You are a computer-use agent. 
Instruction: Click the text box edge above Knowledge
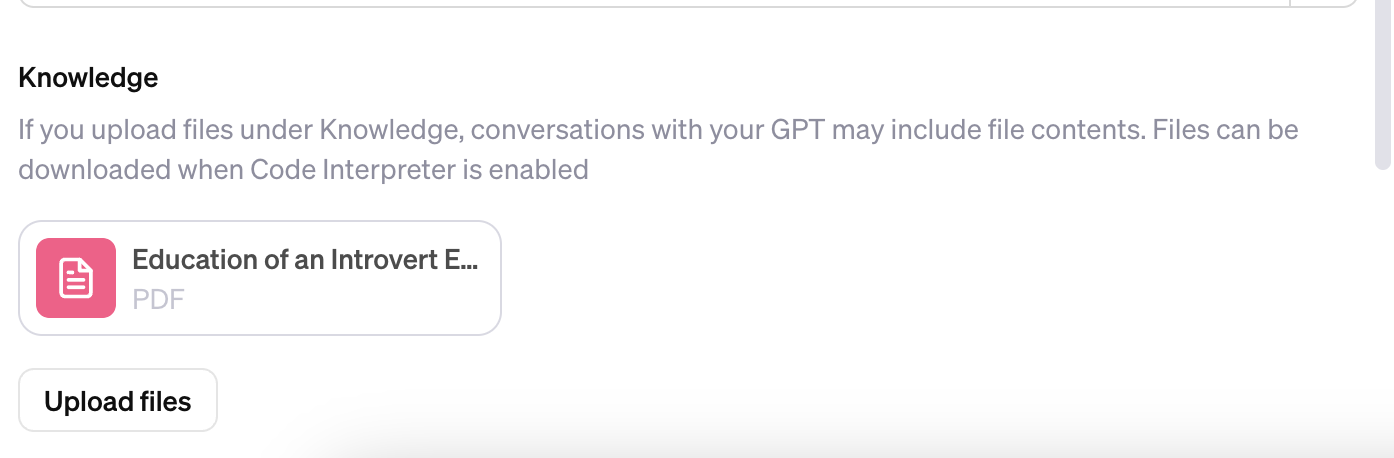pyautogui.click(x=650, y=5)
